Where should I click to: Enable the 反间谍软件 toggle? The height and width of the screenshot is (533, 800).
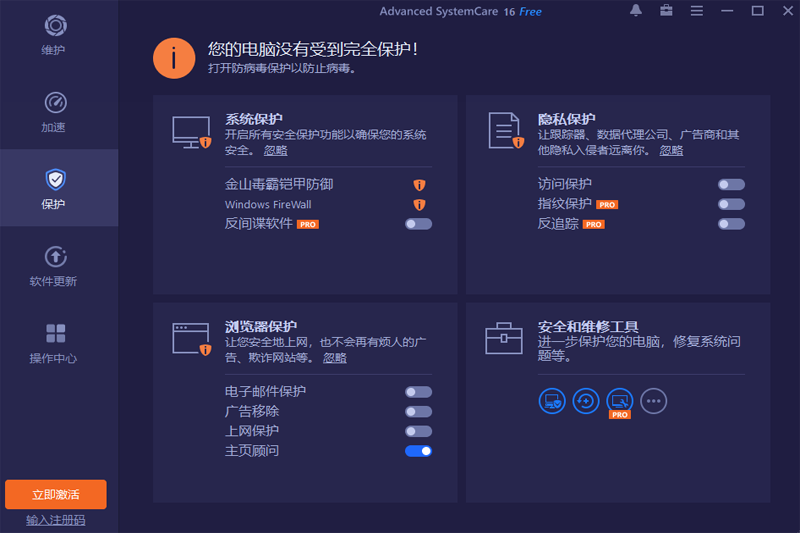418,224
